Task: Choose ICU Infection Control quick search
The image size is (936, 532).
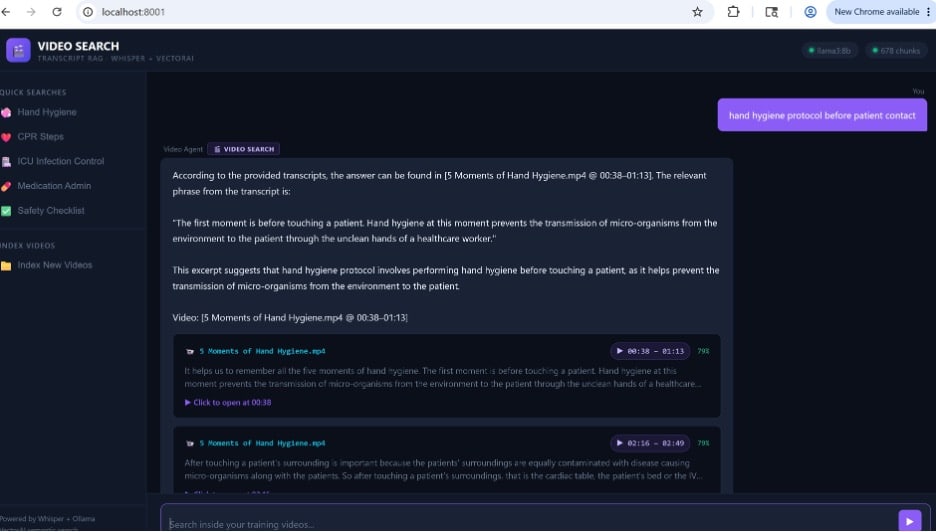Action: click(x=53, y=161)
